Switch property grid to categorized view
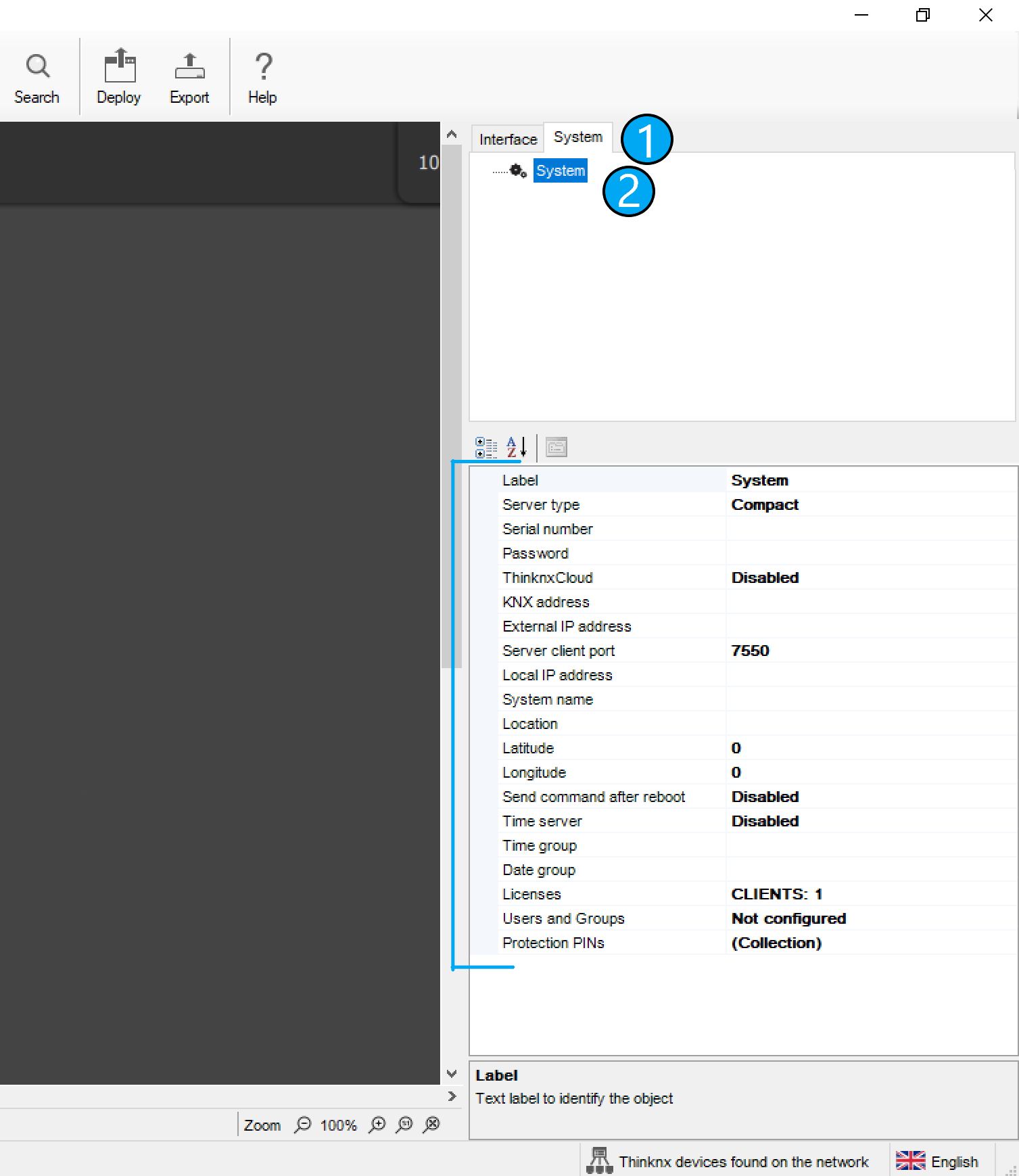The width and height of the screenshot is (1019, 1176). point(486,447)
